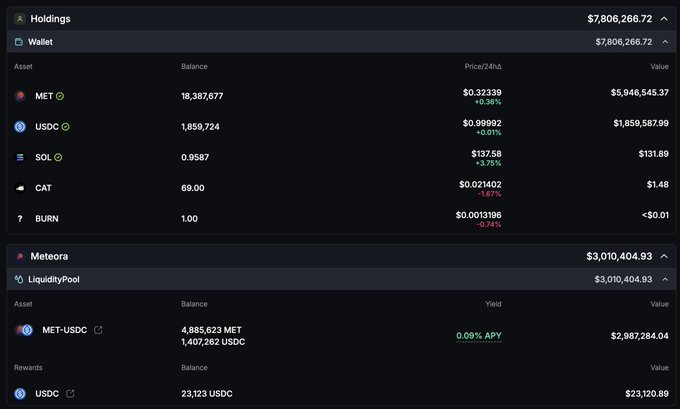Viewport: 680px width, 409px height.
Task: Click the USDC token icon in Wallet
Action: point(20,127)
